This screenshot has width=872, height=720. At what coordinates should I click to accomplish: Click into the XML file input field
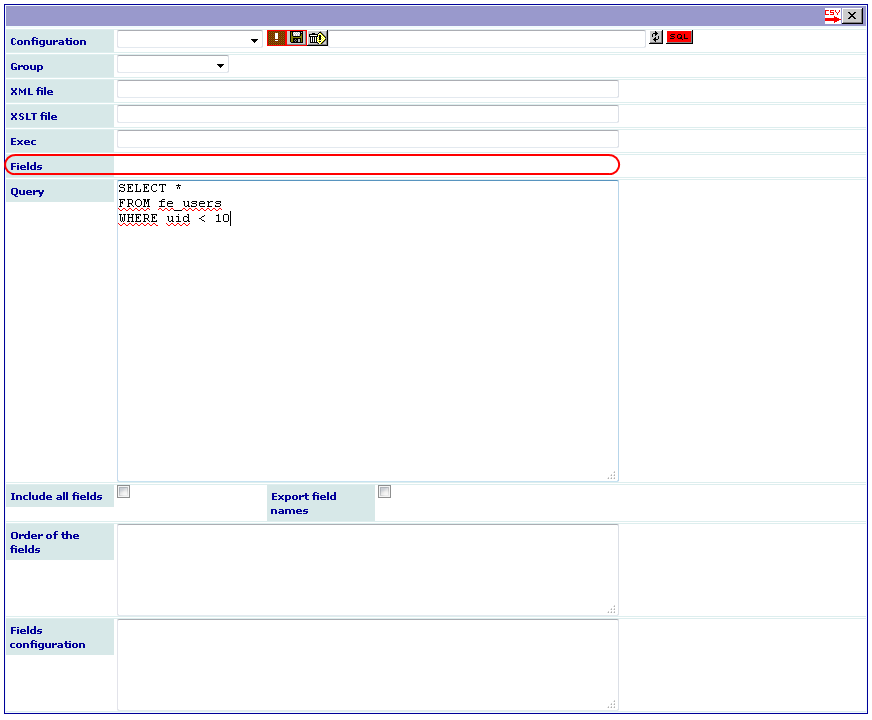coord(368,90)
